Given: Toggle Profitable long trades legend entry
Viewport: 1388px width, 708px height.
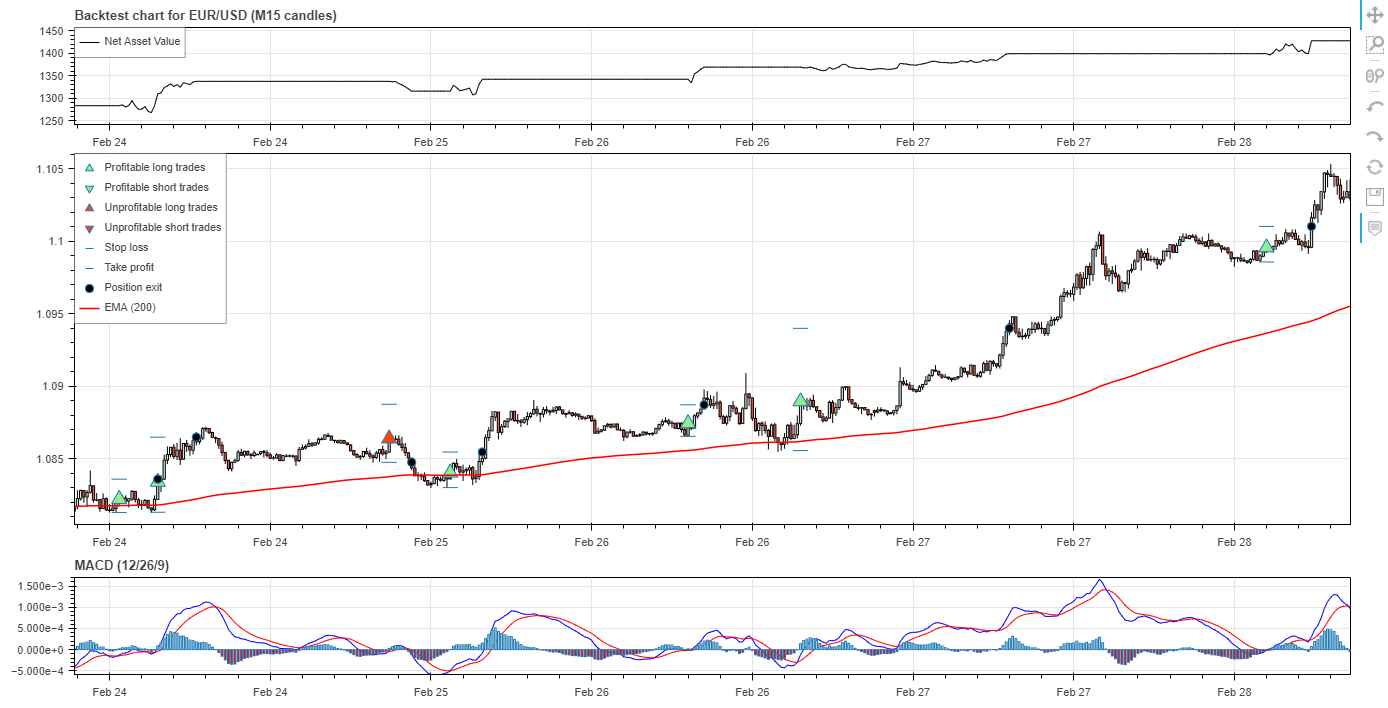Looking at the screenshot, I should pos(144,168).
